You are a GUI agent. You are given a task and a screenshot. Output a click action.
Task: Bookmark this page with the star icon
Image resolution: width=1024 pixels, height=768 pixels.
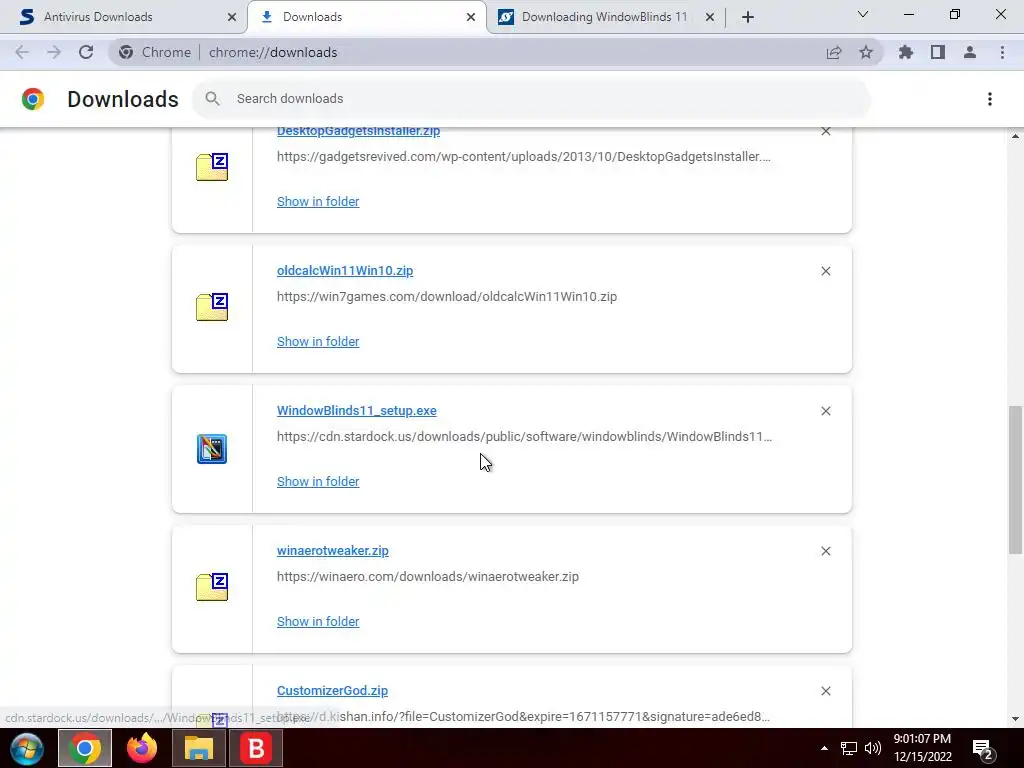[866, 52]
